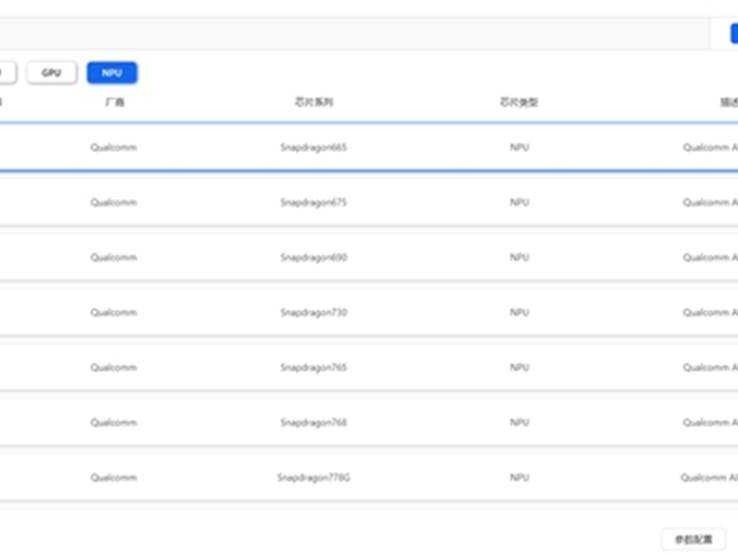The height and width of the screenshot is (554, 738).
Task: Click Qualcomm vendor in the Snapdragon768 row
Action: (x=113, y=423)
